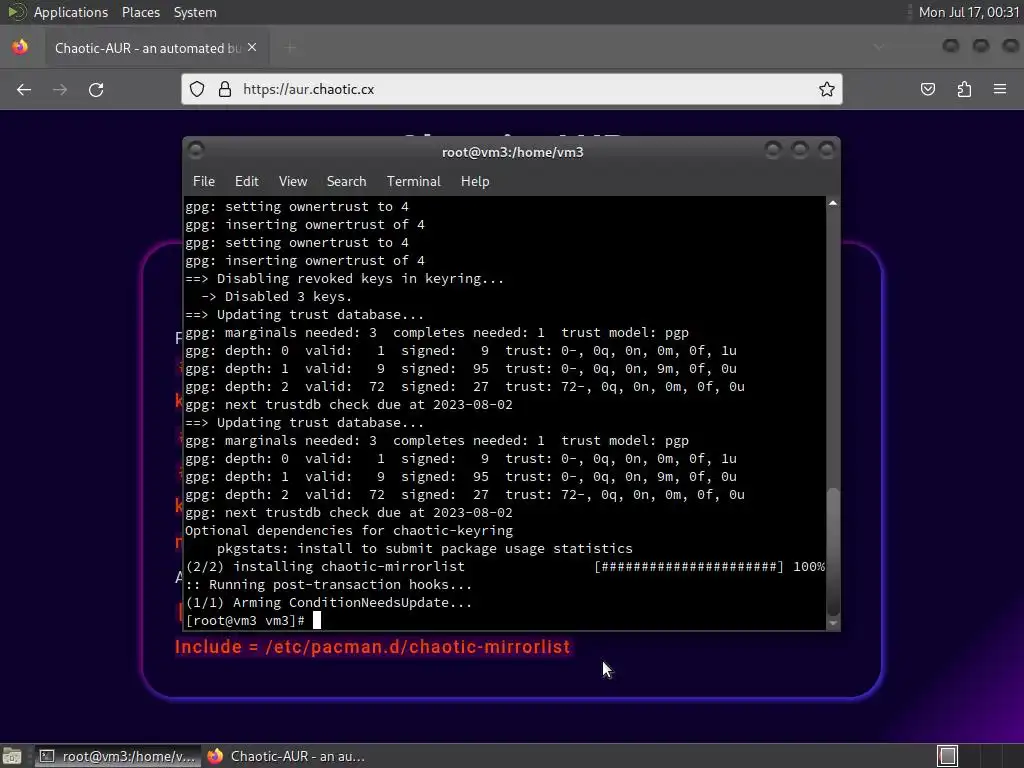Click the terminal scrollbar thumb
This screenshot has width=1024, height=768.
[x=833, y=552]
